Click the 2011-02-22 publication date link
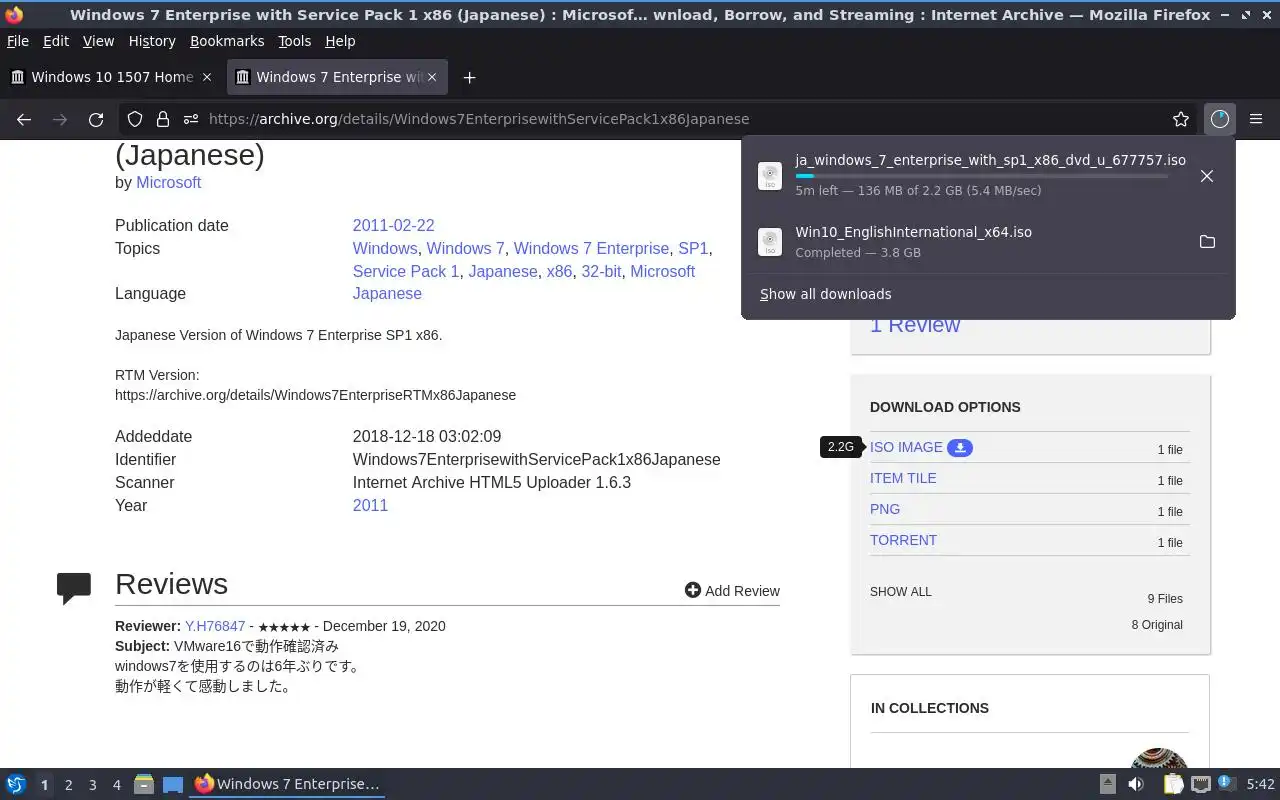The width and height of the screenshot is (1280, 800). [393, 225]
